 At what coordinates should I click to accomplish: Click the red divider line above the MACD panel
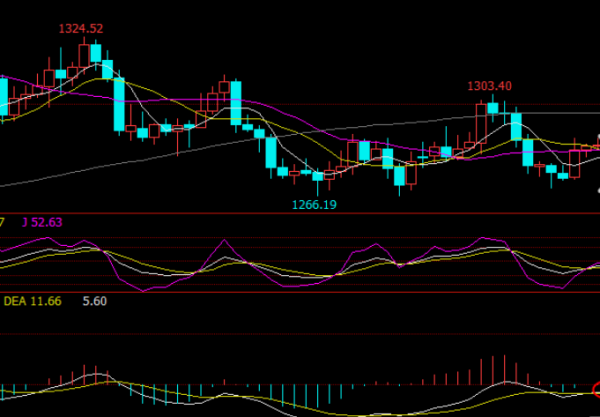(300, 293)
